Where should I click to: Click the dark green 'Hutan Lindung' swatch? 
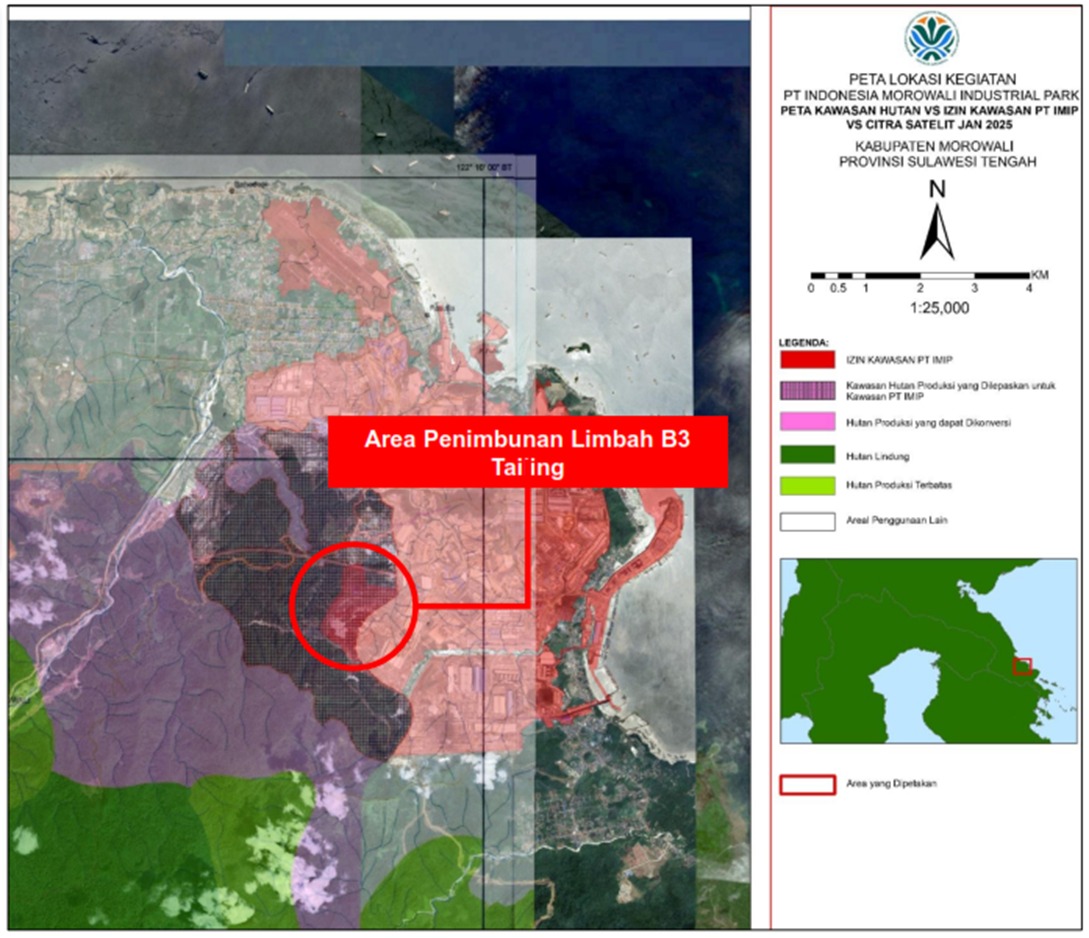click(x=807, y=455)
